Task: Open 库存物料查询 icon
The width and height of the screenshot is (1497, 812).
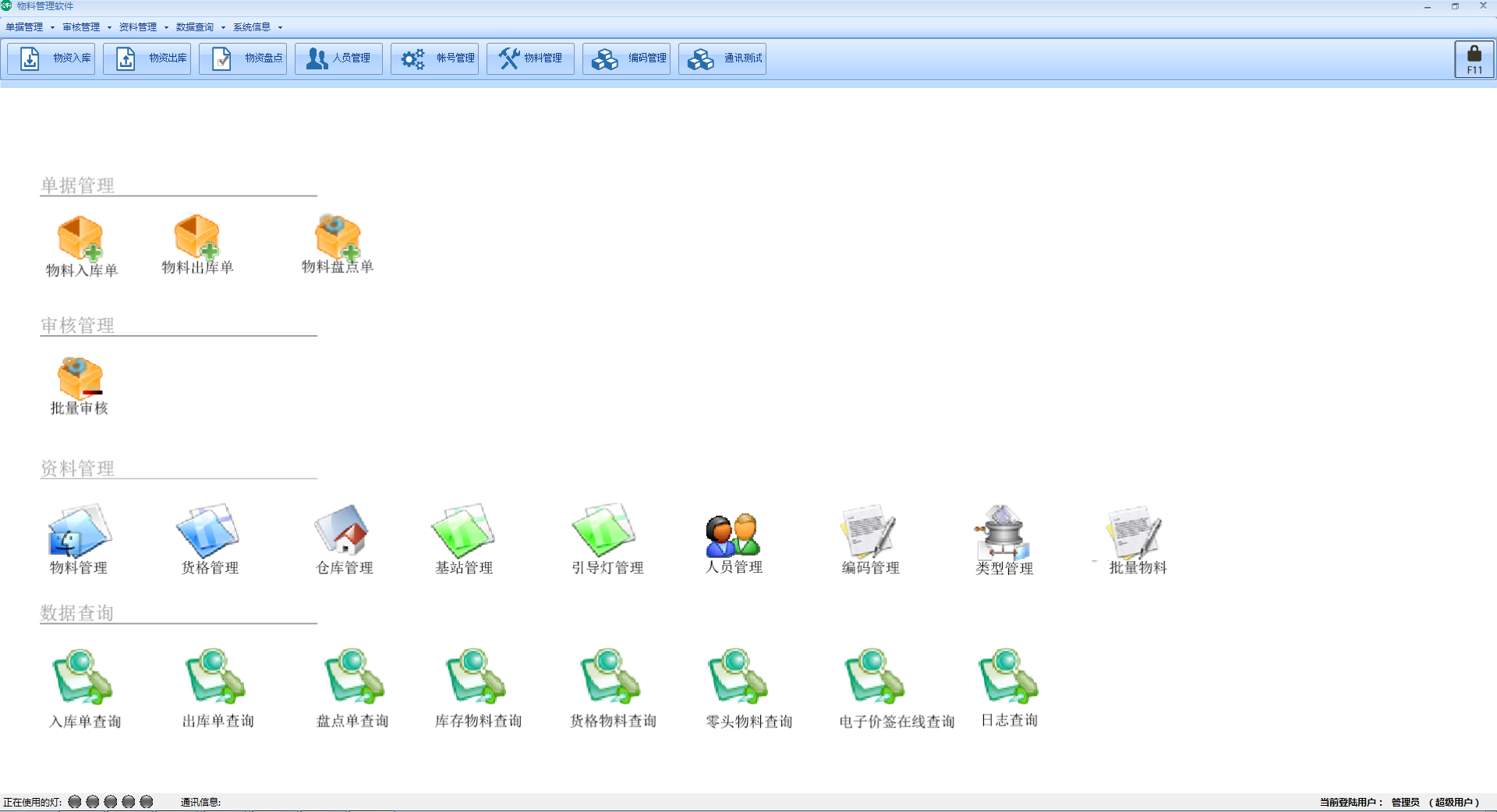Action: point(476,676)
